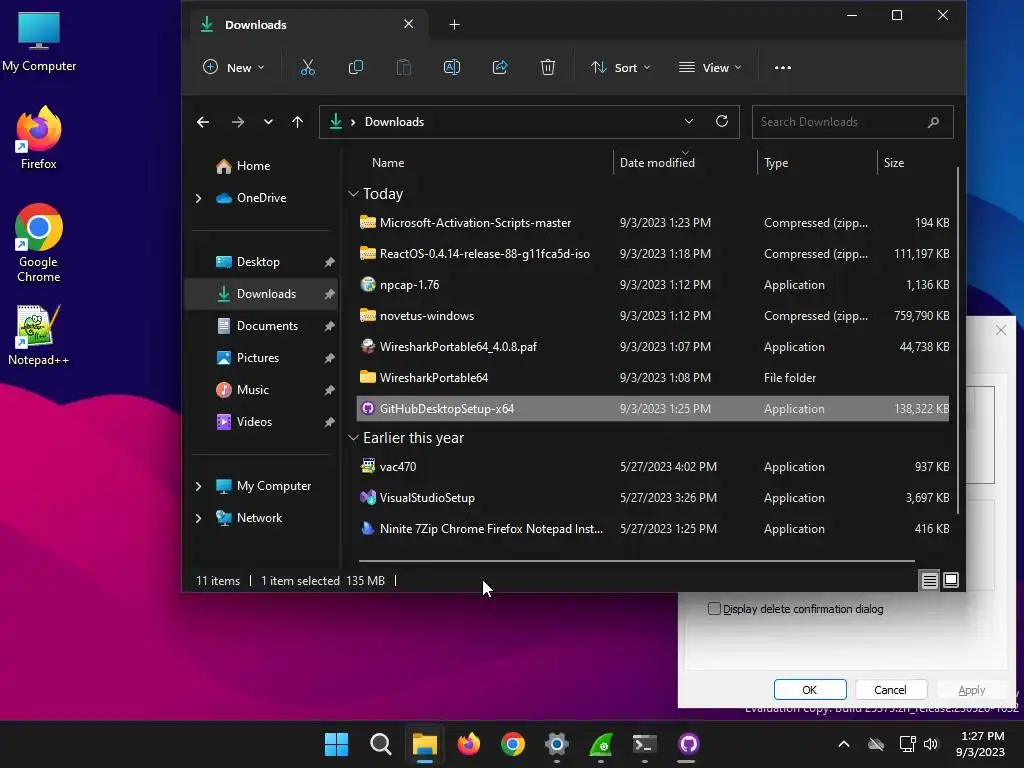The width and height of the screenshot is (1024, 768).
Task: Expand Network tree node
Action: tap(199, 518)
